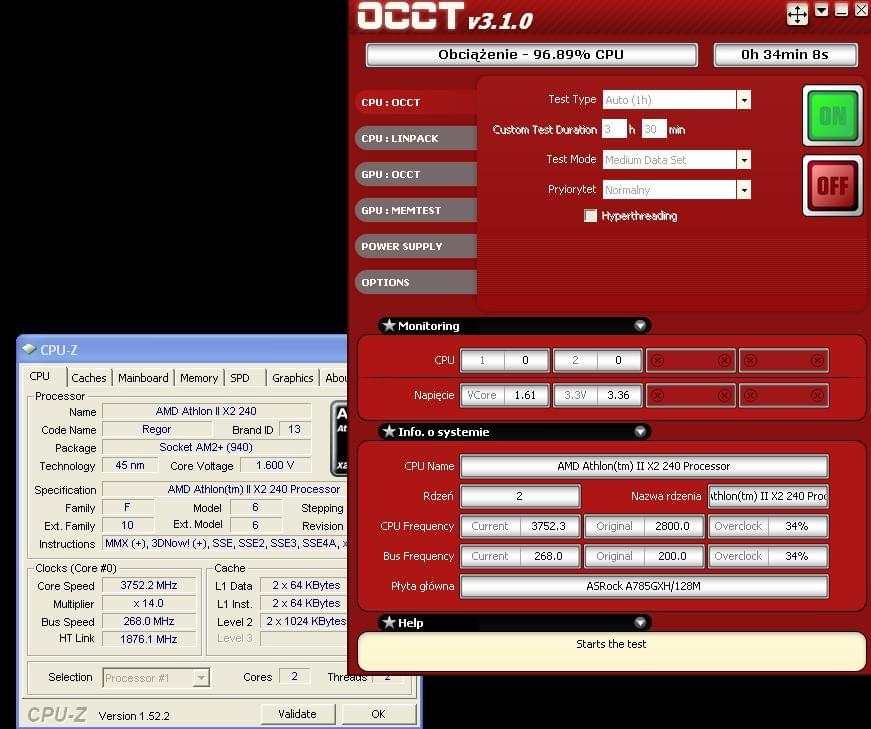Viewport: 871px width, 729px height.
Task: Click the Core Speed 3752.2 MHz value in CPU-Z
Action: (149, 586)
